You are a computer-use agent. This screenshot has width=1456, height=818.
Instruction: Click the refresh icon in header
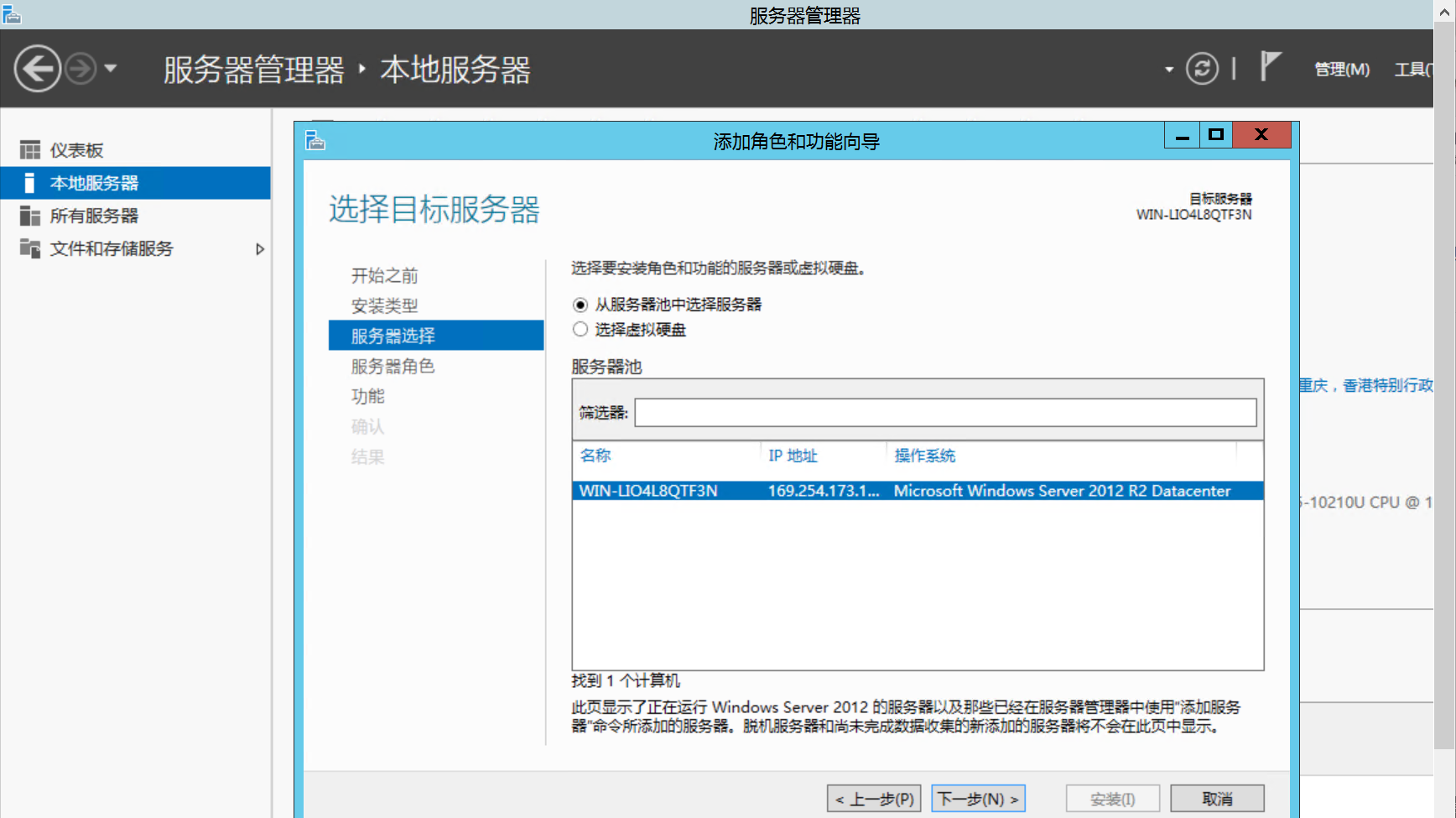click(1202, 69)
